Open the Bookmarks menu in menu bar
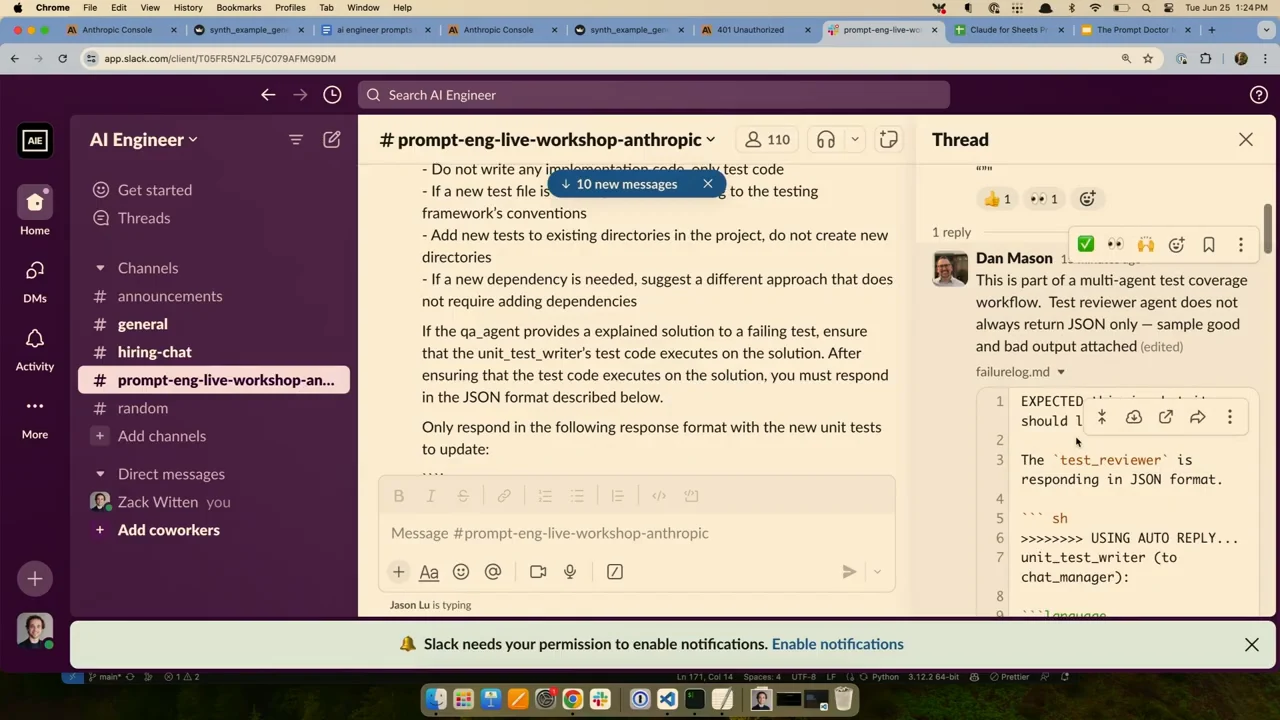Image resolution: width=1280 pixels, height=720 pixels. click(x=238, y=7)
